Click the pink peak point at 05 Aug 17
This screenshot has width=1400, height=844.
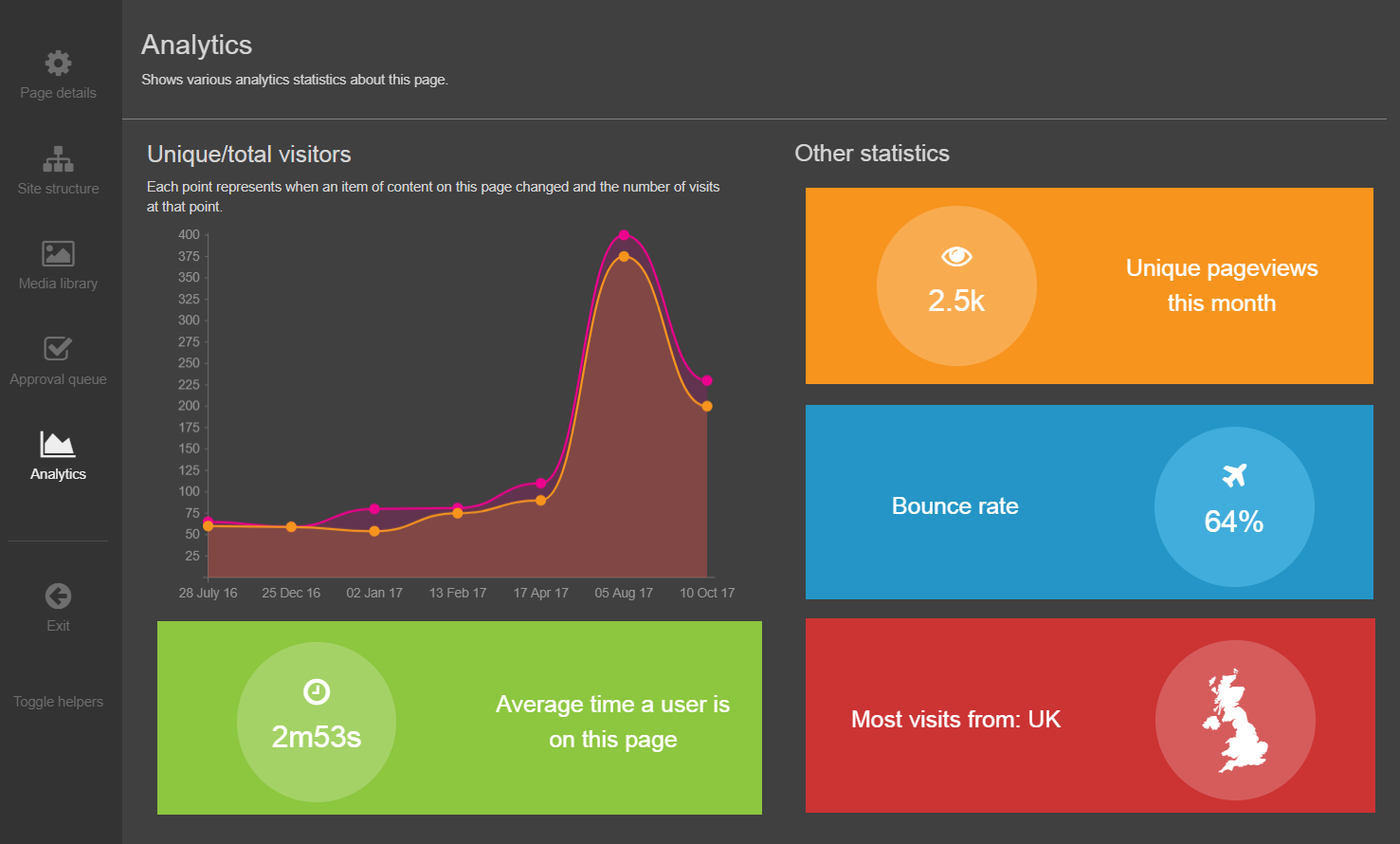pyautogui.click(x=624, y=235)
